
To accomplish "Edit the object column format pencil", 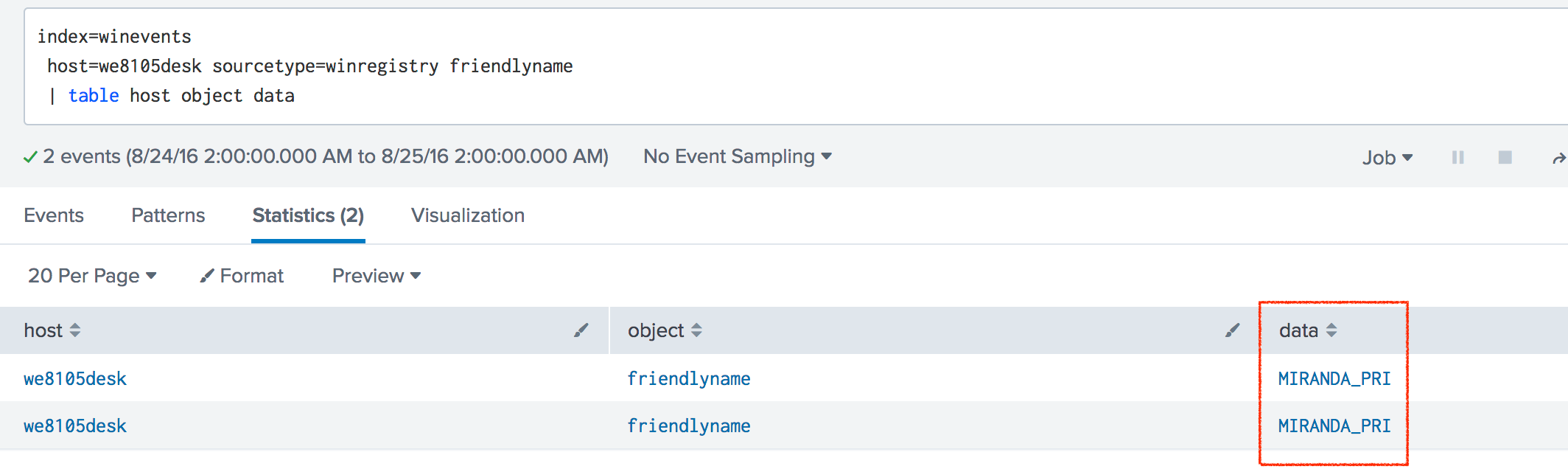I will pos(1233,330).
